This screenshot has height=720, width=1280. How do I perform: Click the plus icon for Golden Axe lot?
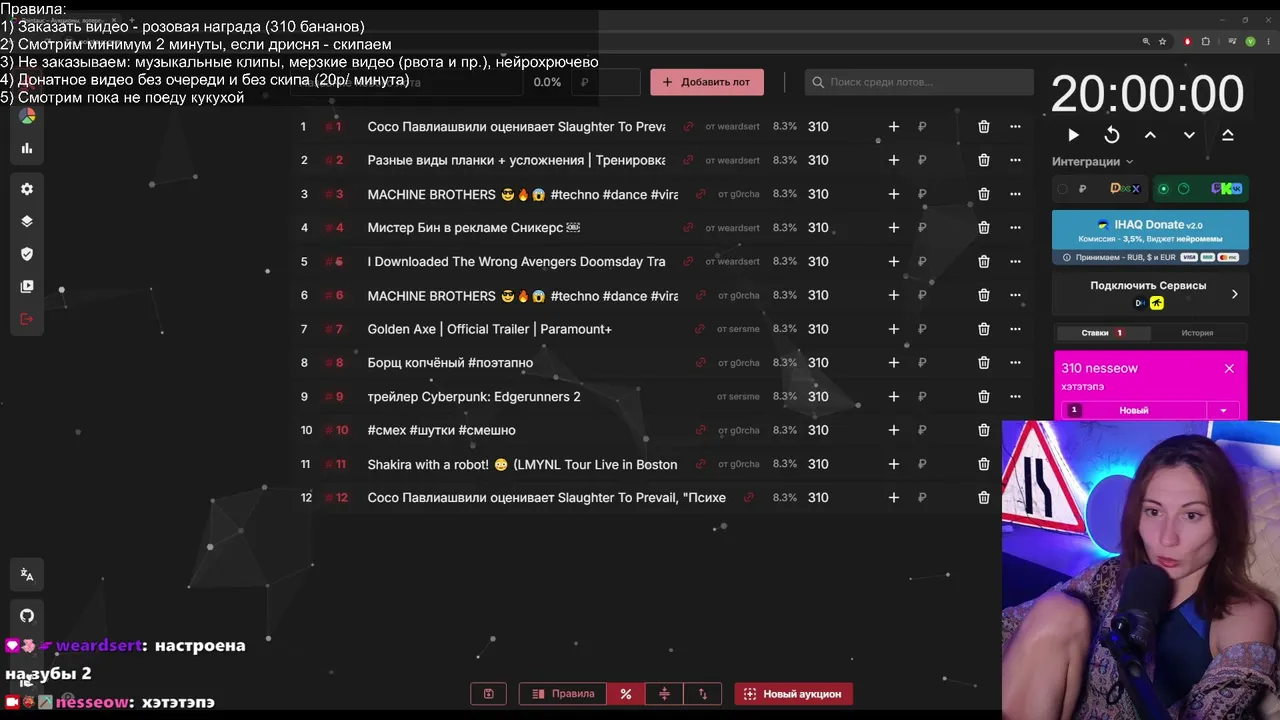(894, 329)
